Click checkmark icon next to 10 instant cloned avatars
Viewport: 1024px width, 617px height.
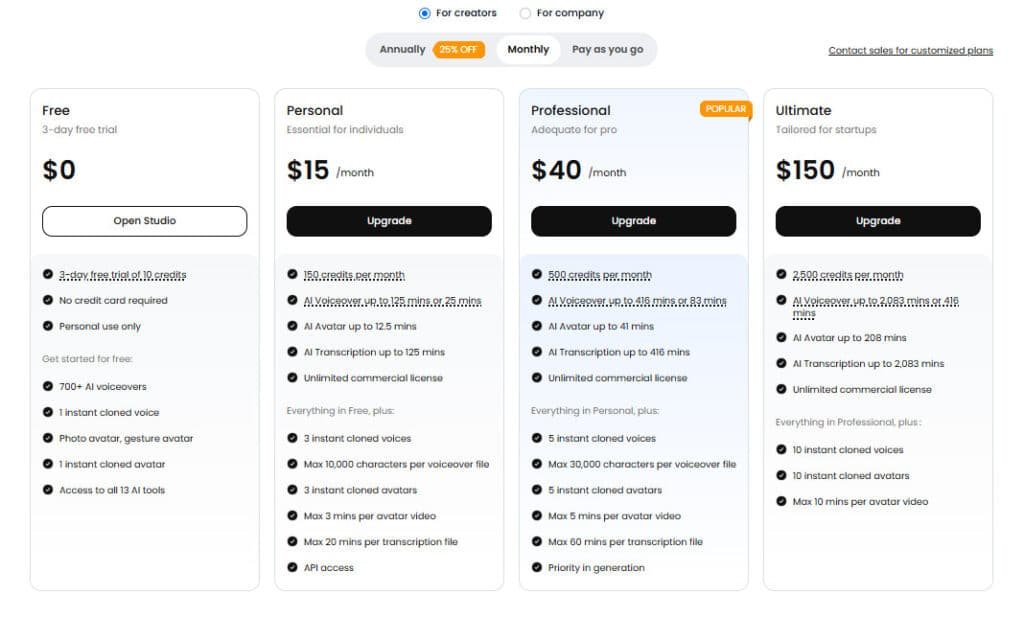(781, 476)
